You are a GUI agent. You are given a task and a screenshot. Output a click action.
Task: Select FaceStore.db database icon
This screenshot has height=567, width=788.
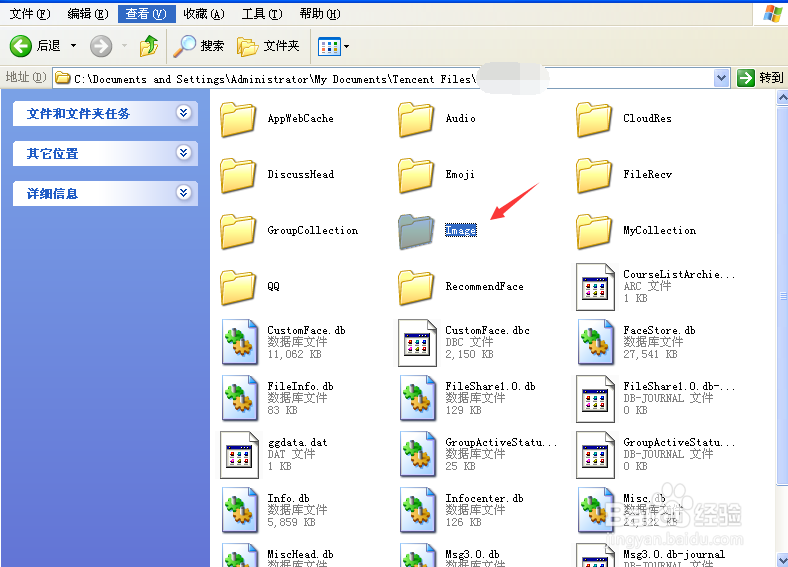[596, 342]
